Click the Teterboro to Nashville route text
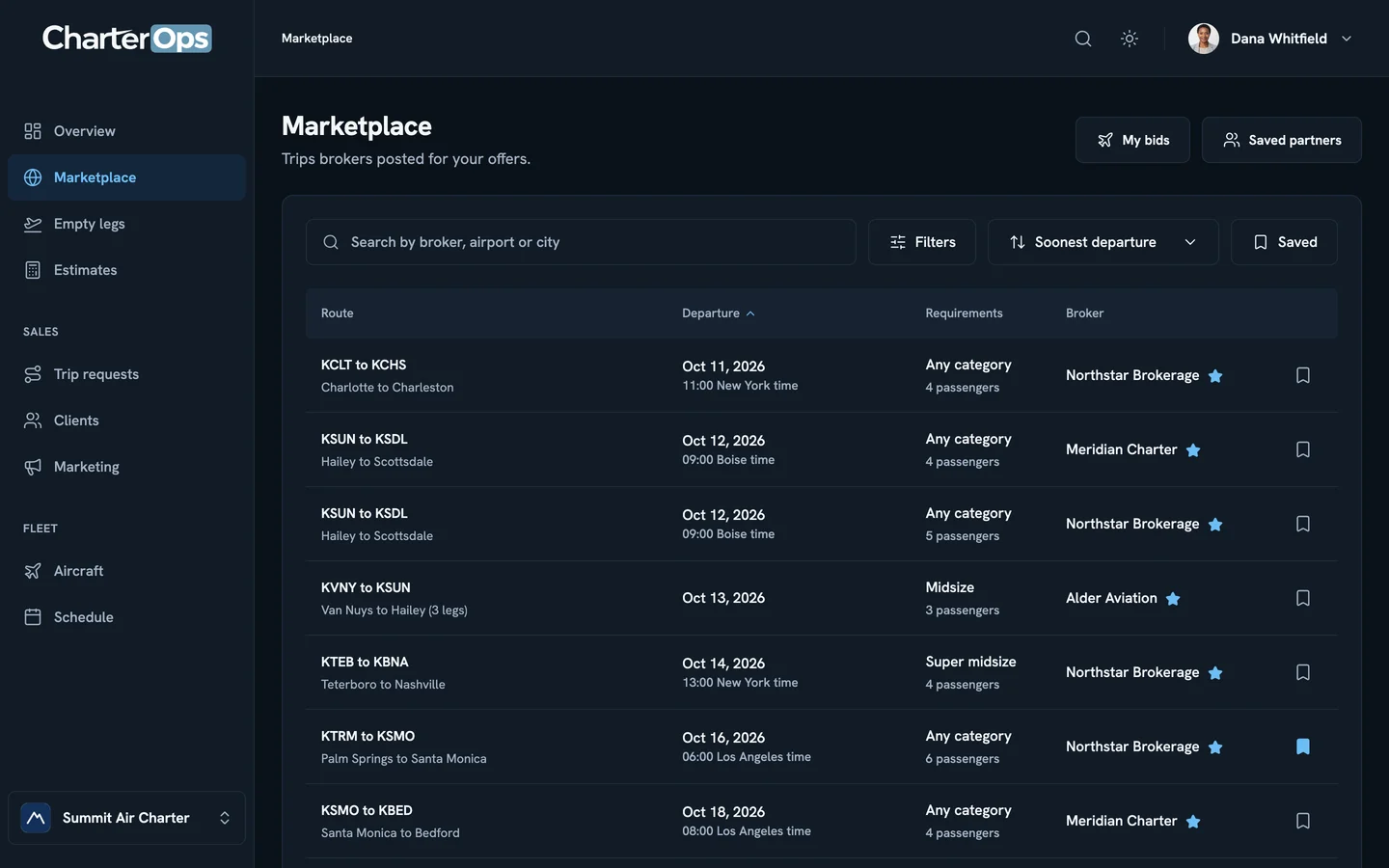The width and height of the screenshot is (1389, 868). point(383,685)
